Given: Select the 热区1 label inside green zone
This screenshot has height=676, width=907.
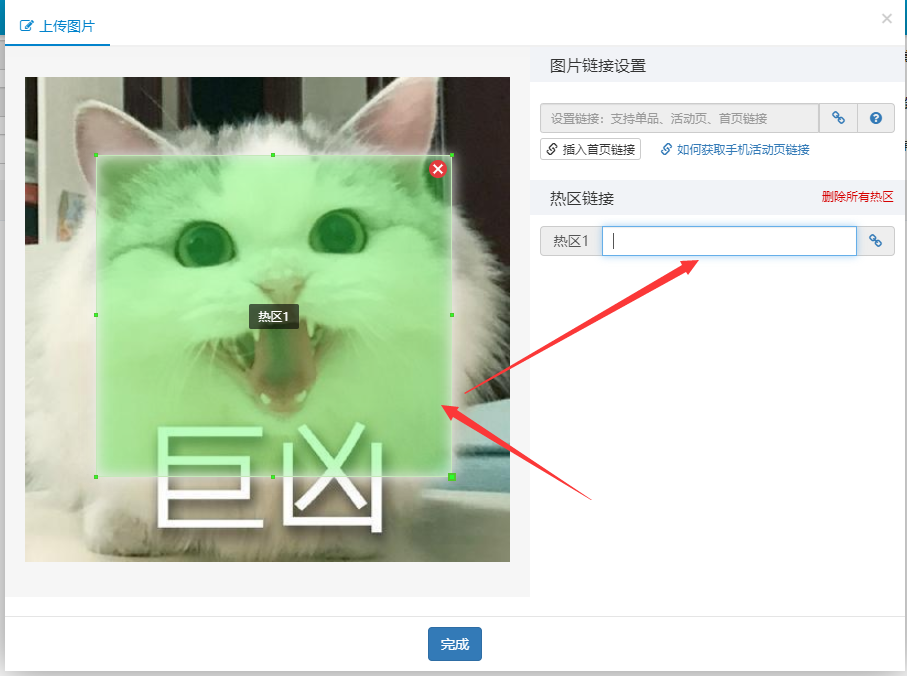Looking at the screenshot, I should 273,317.
